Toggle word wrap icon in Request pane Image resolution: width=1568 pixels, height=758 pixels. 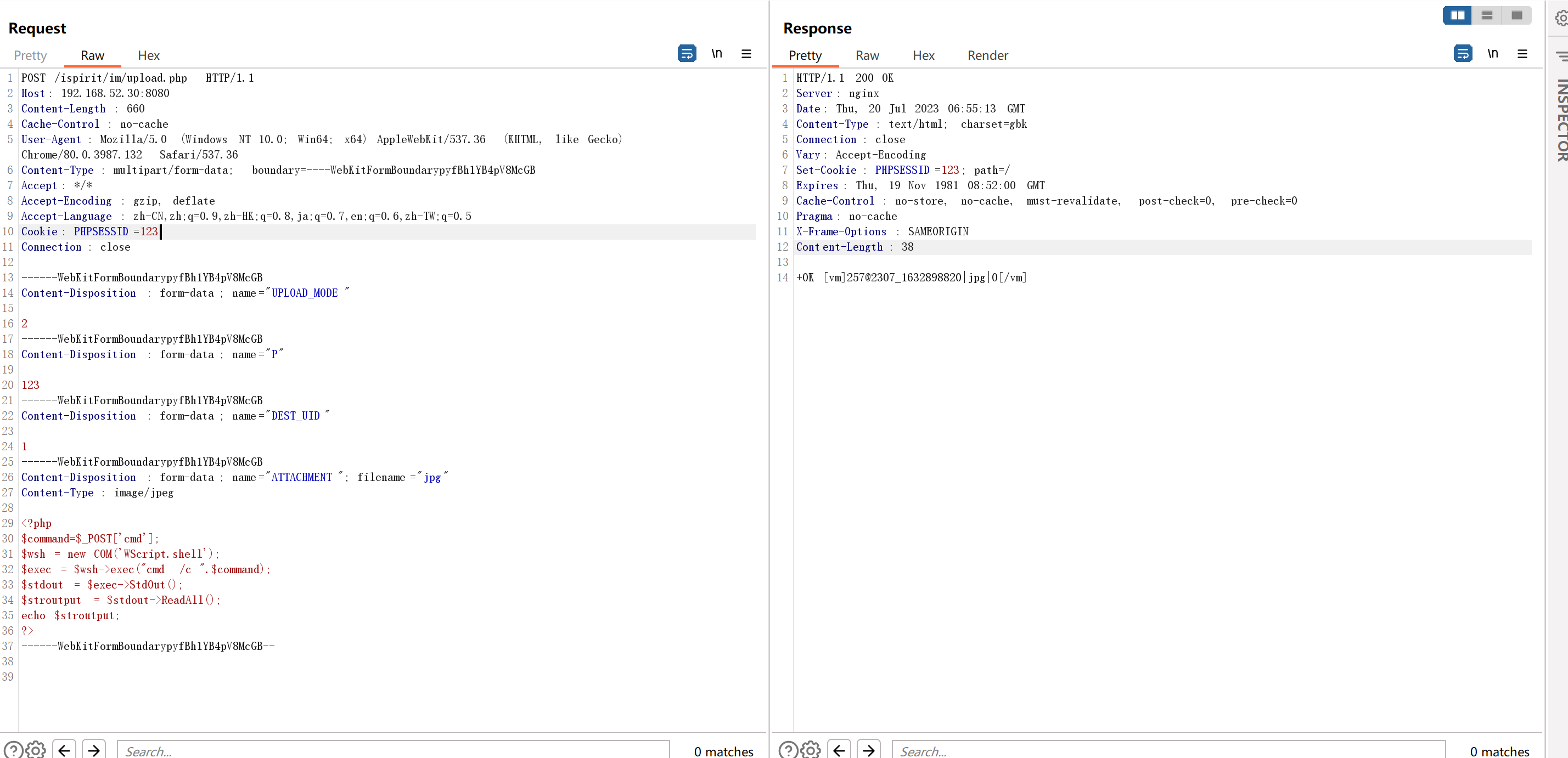687,54
